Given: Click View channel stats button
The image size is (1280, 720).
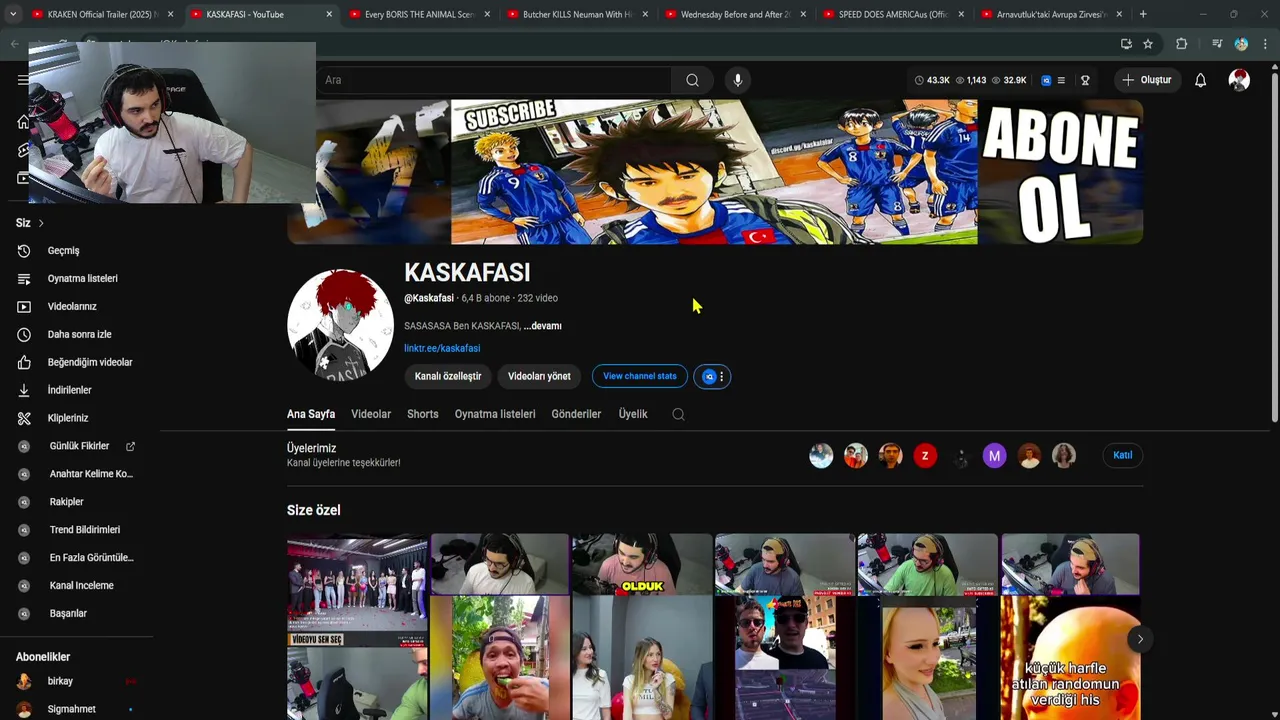Looking at the screenshot, I should 640,376.
